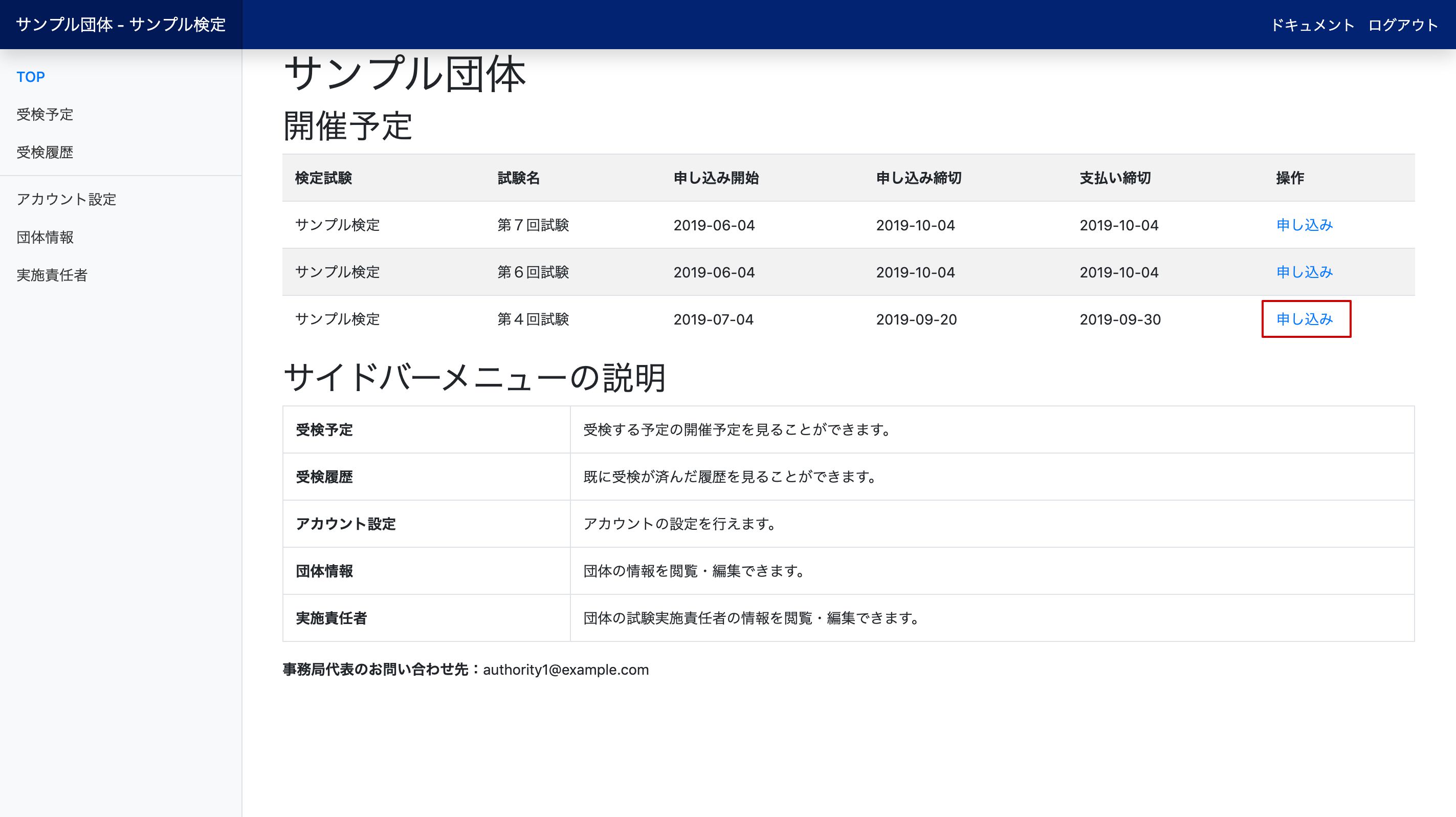Screen dimensions: 1456x817
Task: Open 団体情報 in the sidebar
Action: pyautogui.click(x=45, y=237)
